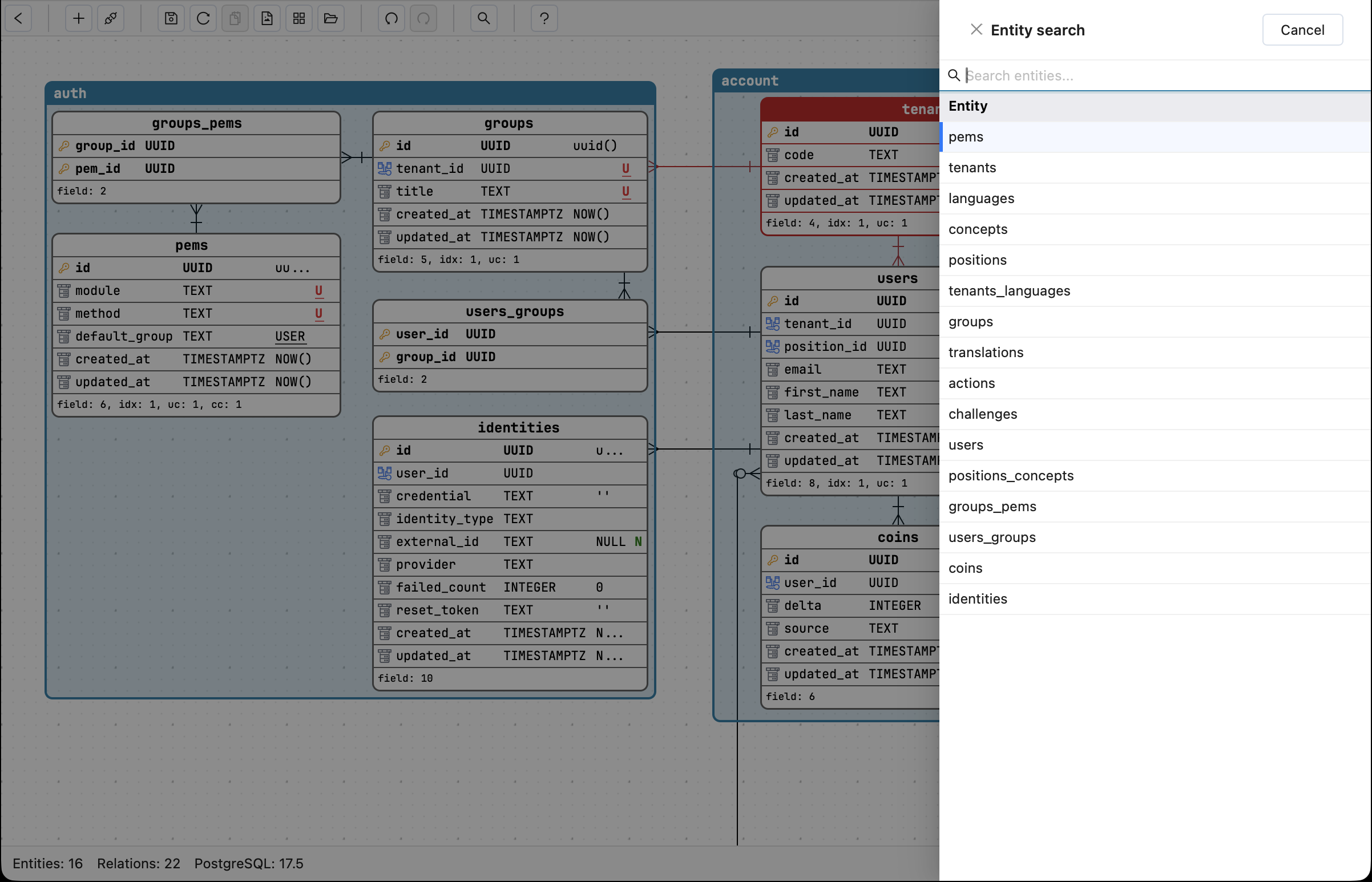
Task: Select the identities entity entry
Action: tap(977, 599)
